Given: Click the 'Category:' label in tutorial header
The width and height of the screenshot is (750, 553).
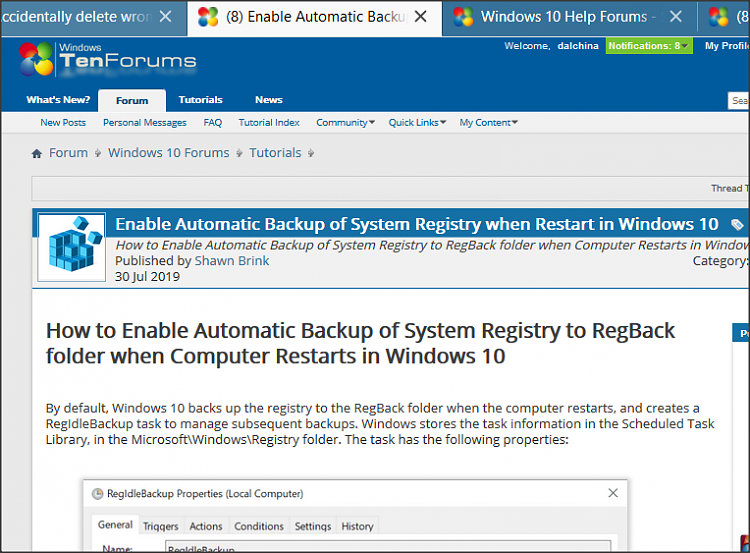Looking at the screenshot, I should [x=720, y=261].
